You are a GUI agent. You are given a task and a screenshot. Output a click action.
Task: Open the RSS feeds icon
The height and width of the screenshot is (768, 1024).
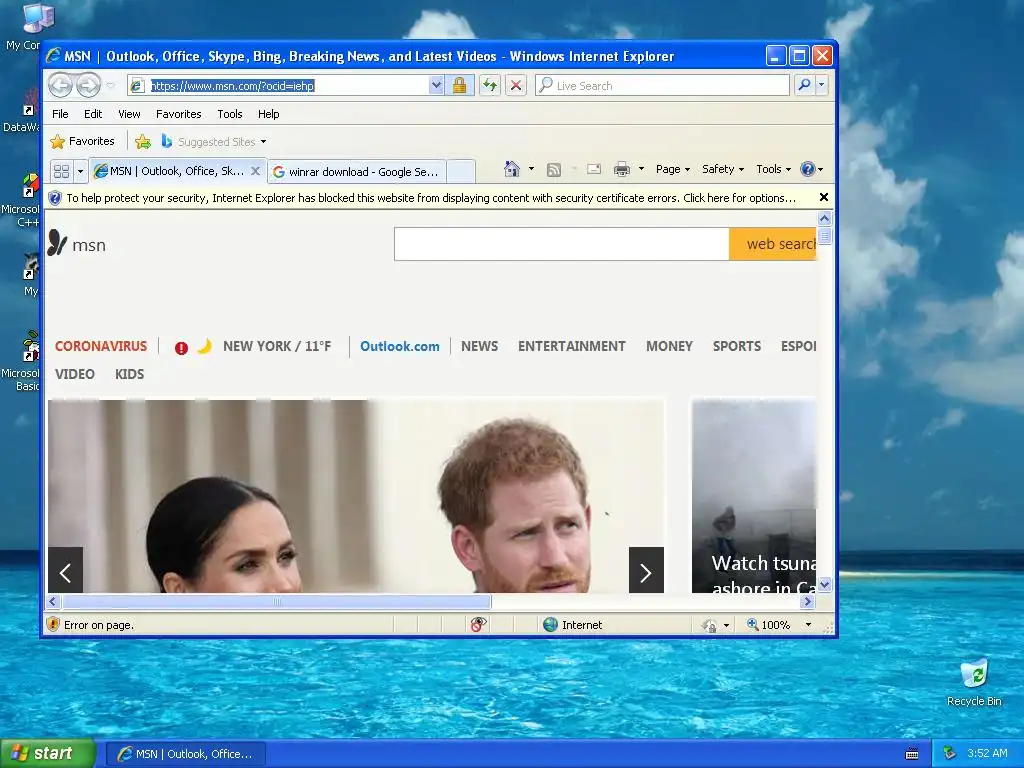tap(554, 170)
